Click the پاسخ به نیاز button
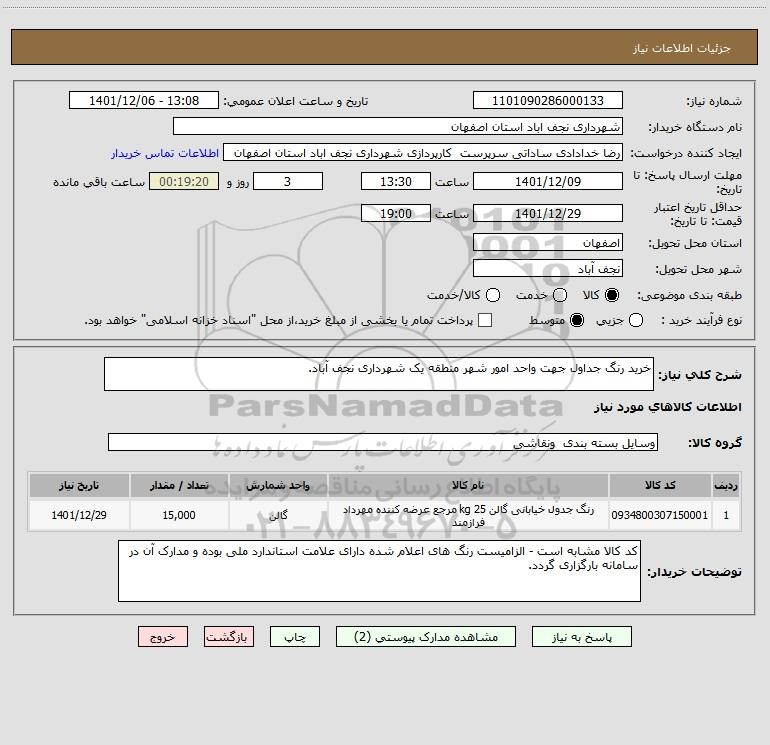 (x=582, y=637)
